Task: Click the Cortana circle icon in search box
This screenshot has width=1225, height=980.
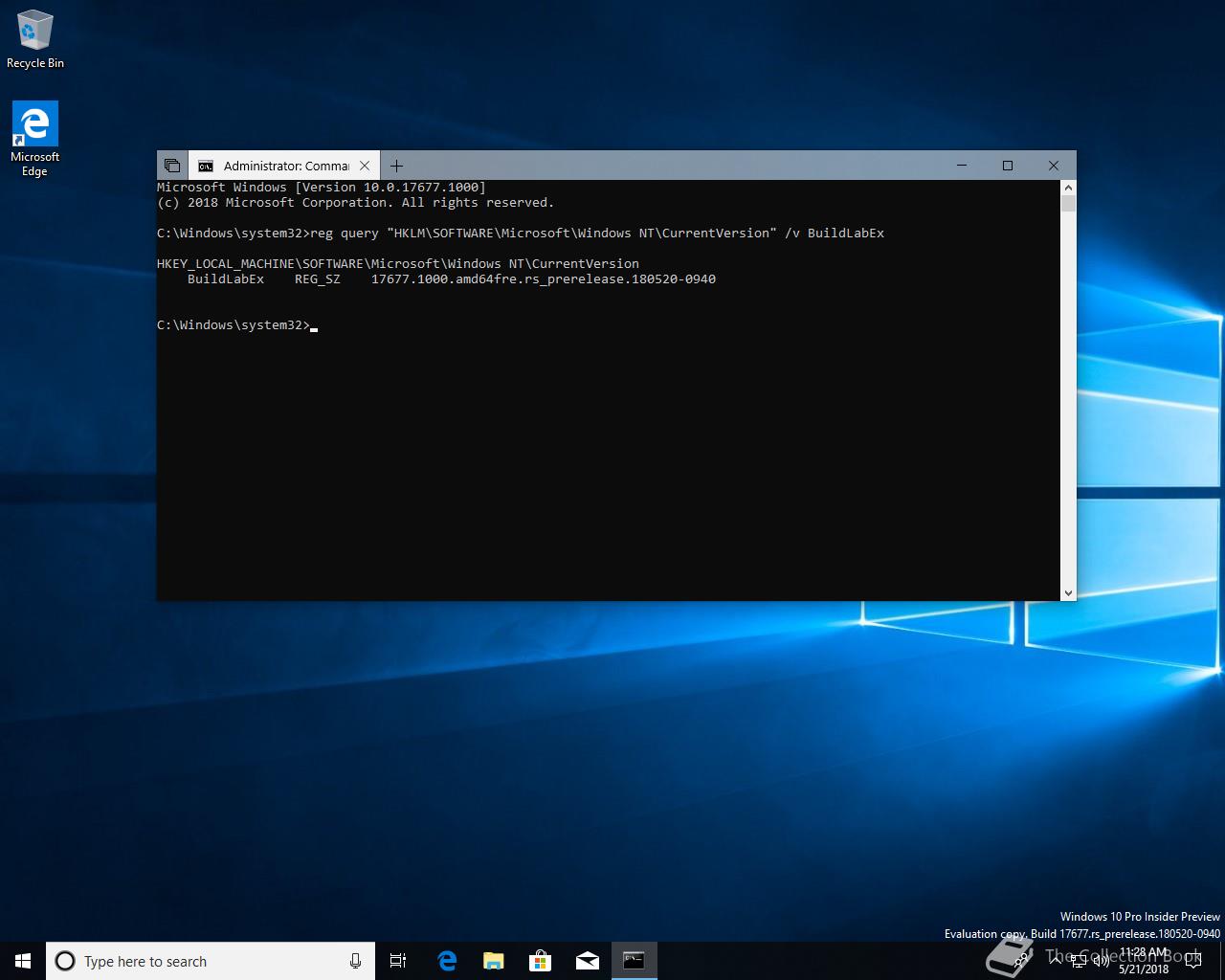Action: pyautogui.click(x=65, y=961)
